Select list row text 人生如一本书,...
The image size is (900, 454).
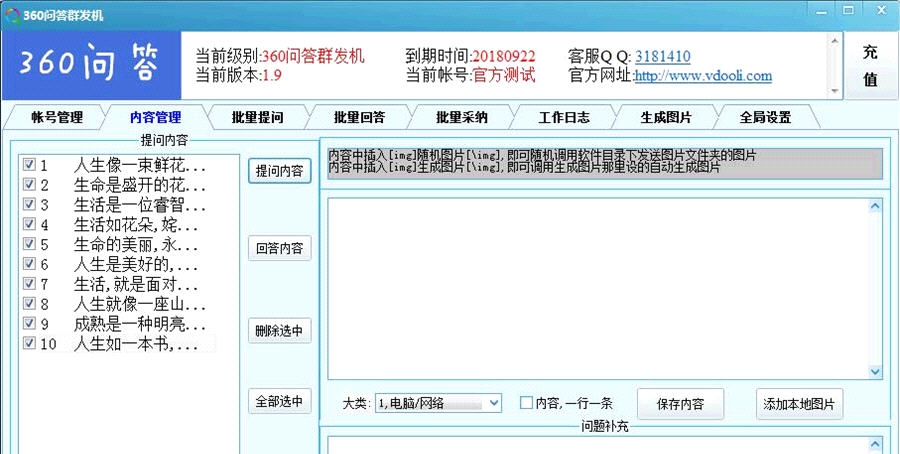tap(135, 344)
